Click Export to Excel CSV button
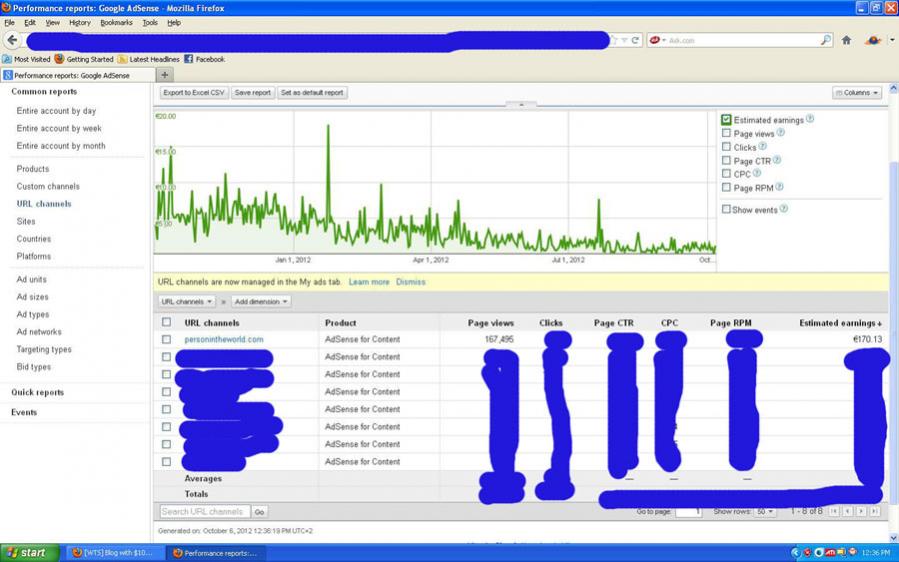 [194, 93]
